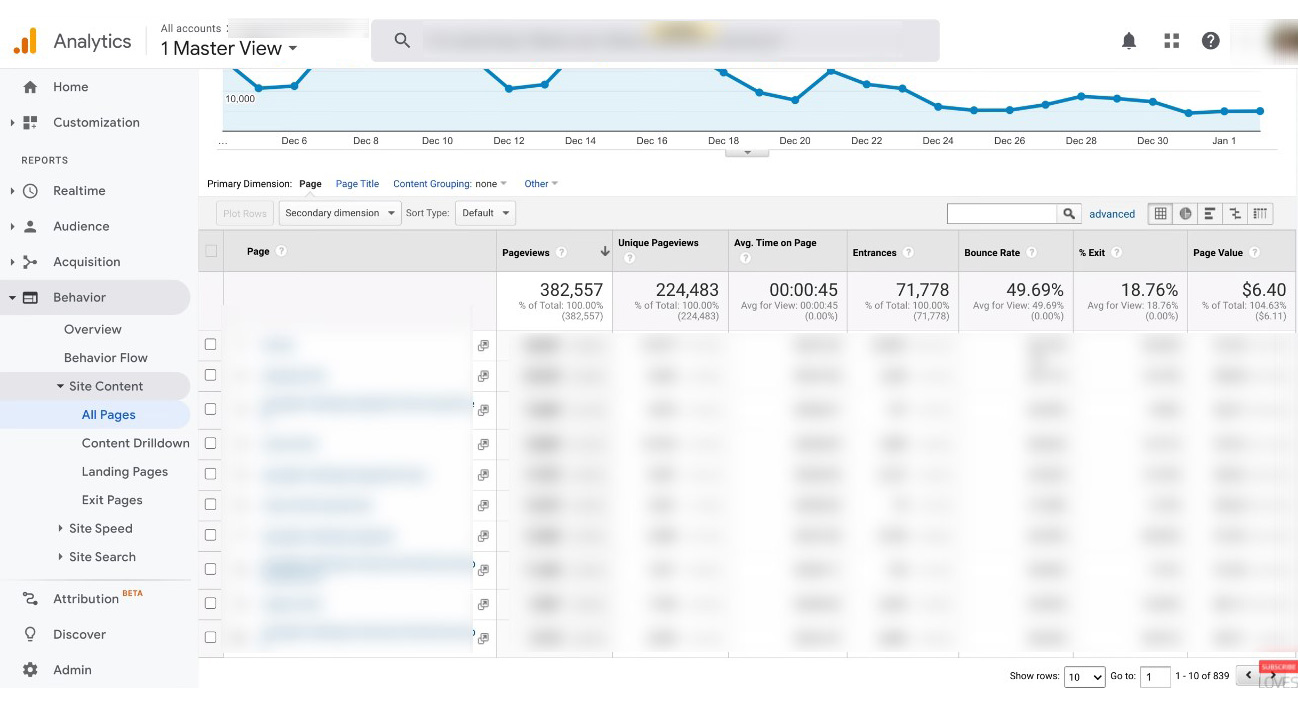Select Page primary dimension
The height and width of the screenshot is (705, 1300).
point(310,184)
